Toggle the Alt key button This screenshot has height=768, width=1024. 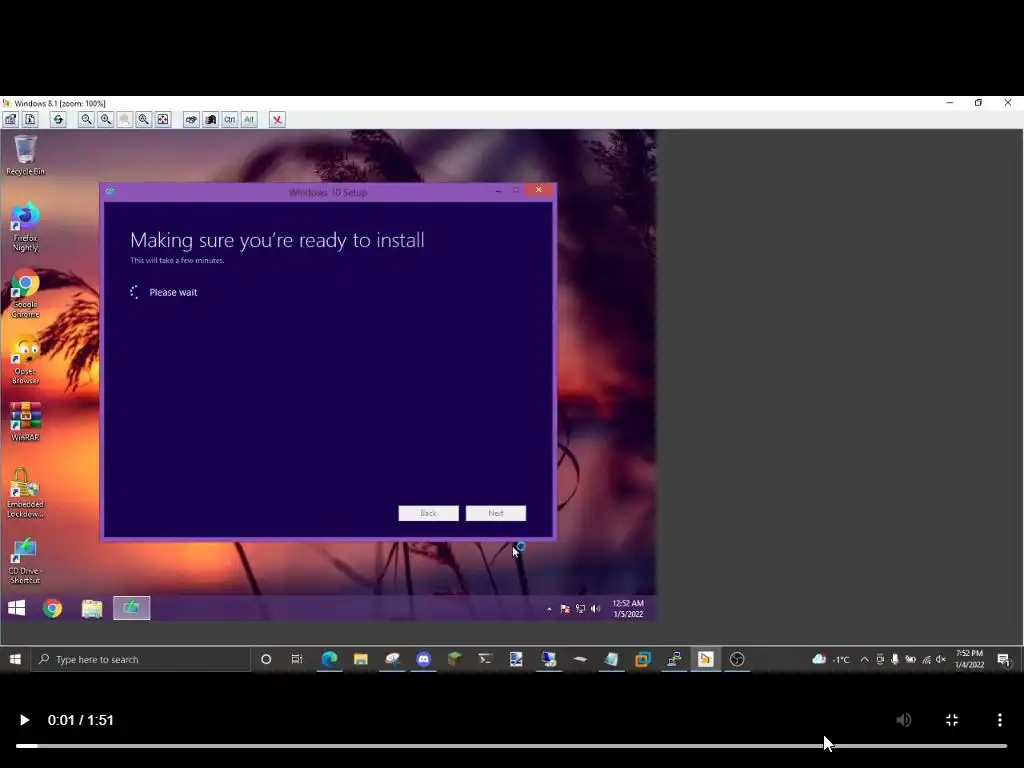[249, 120]
